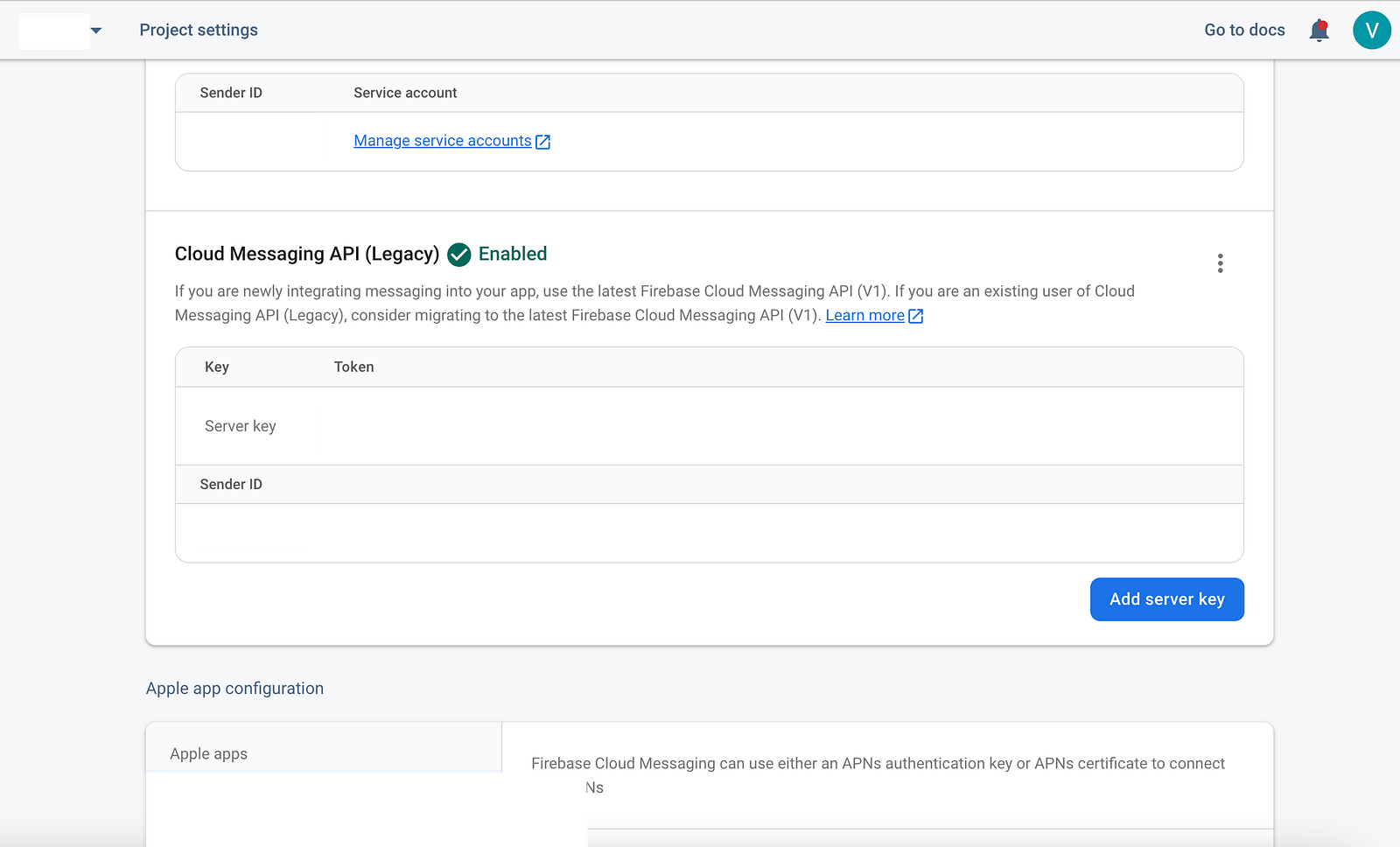Viewport: 1400px width, 847px height.
Task: Open the Learn more link
Action: point(864,315)
